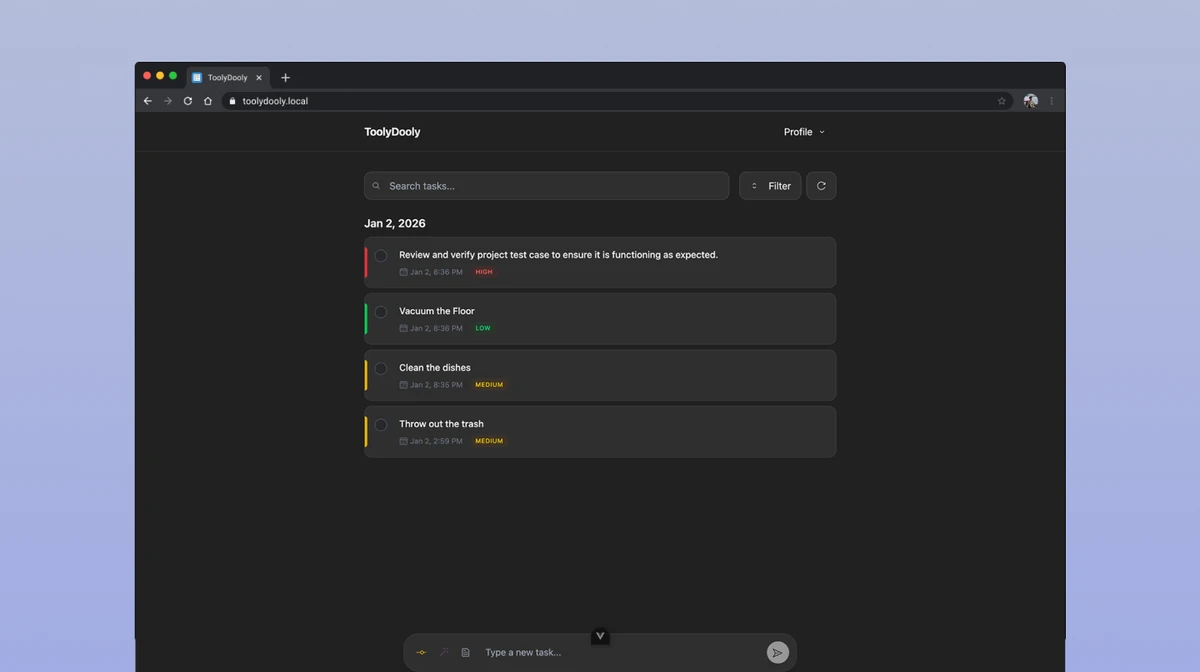Mark 'Vacuum the Floor' task as complete
Viewport: 1200px width, 672px height.
381,312
